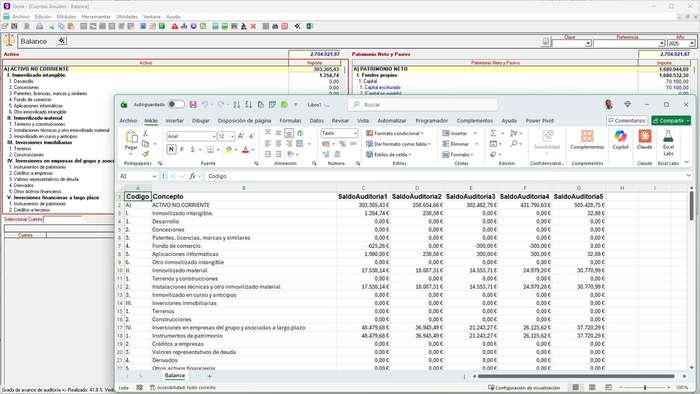Click Insertar in the Celdas group
This screenshot has width=700, height=394.
454,133
